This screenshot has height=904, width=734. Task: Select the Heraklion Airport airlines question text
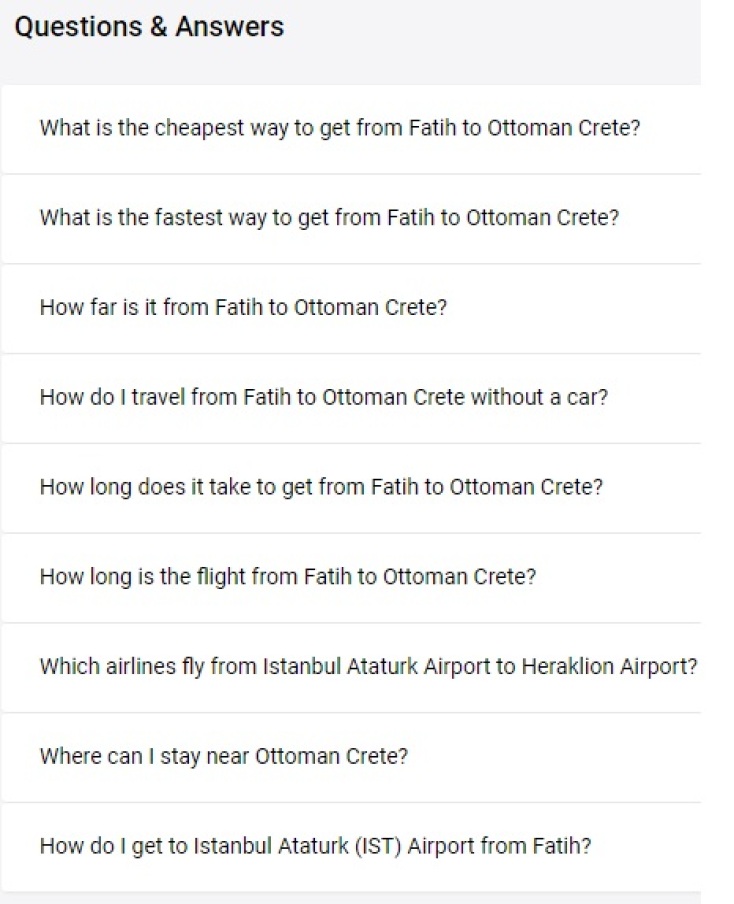[x=368, y=667]
